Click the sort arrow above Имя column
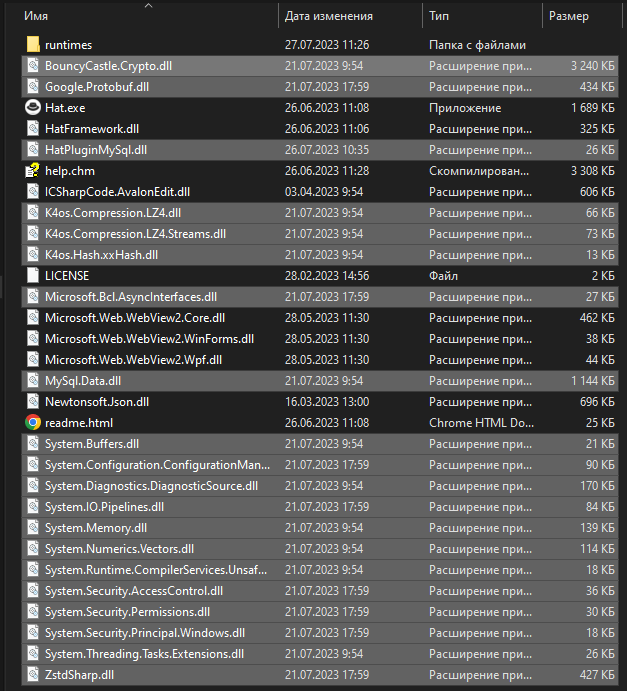This screenshot has height=691, width=627. [x=149, y=6]
